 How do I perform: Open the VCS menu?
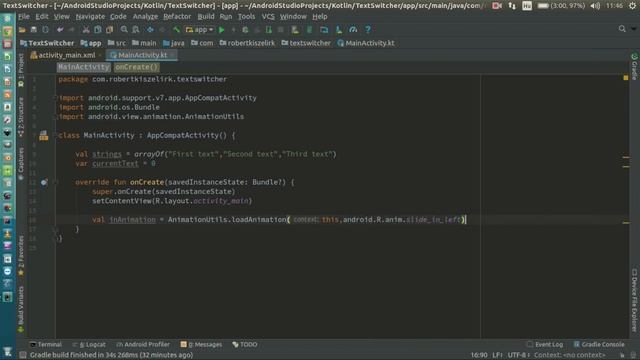(x=268, y=17)
